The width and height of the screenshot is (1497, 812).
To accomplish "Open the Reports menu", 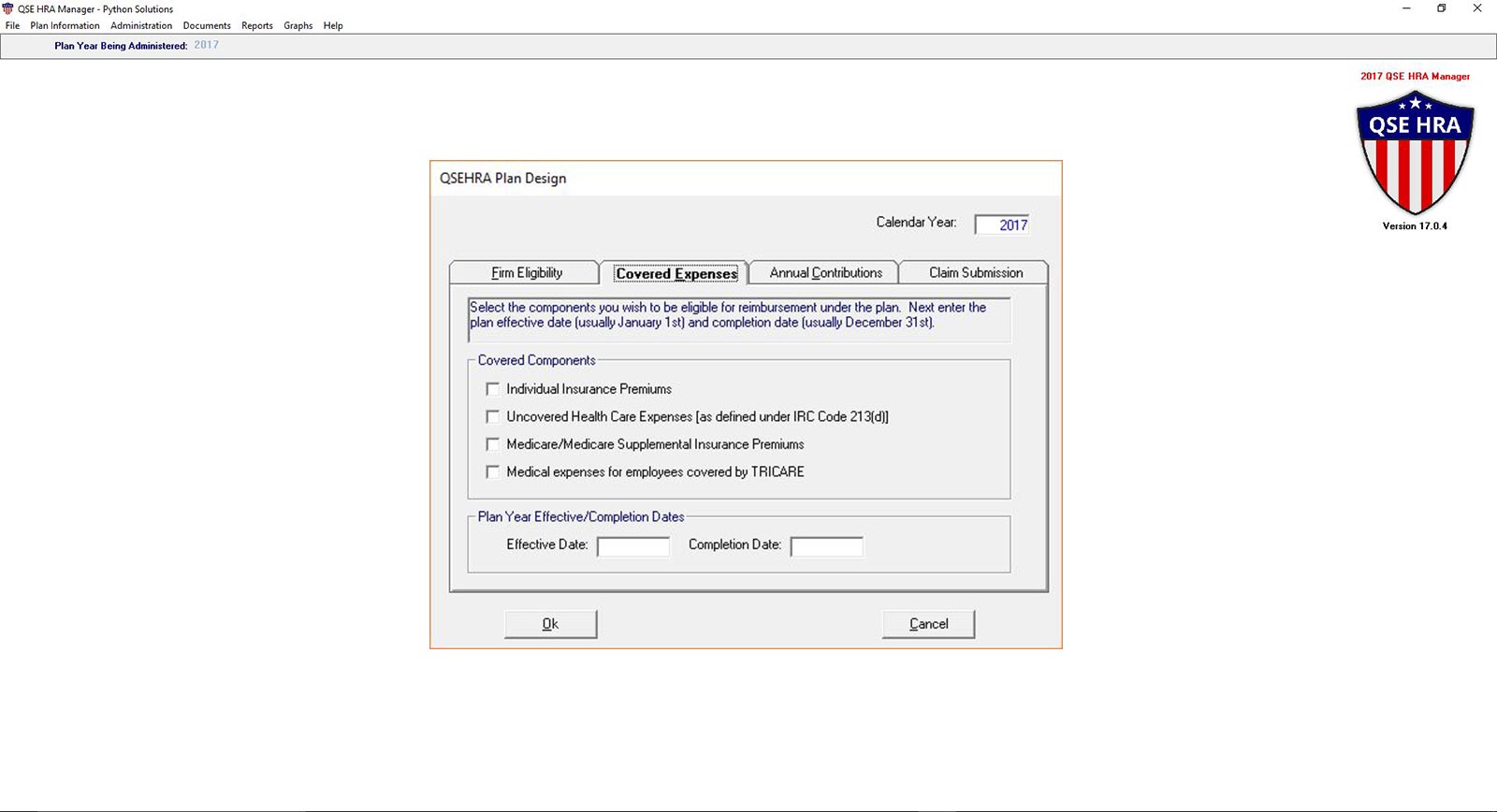I will click(257, 26).
